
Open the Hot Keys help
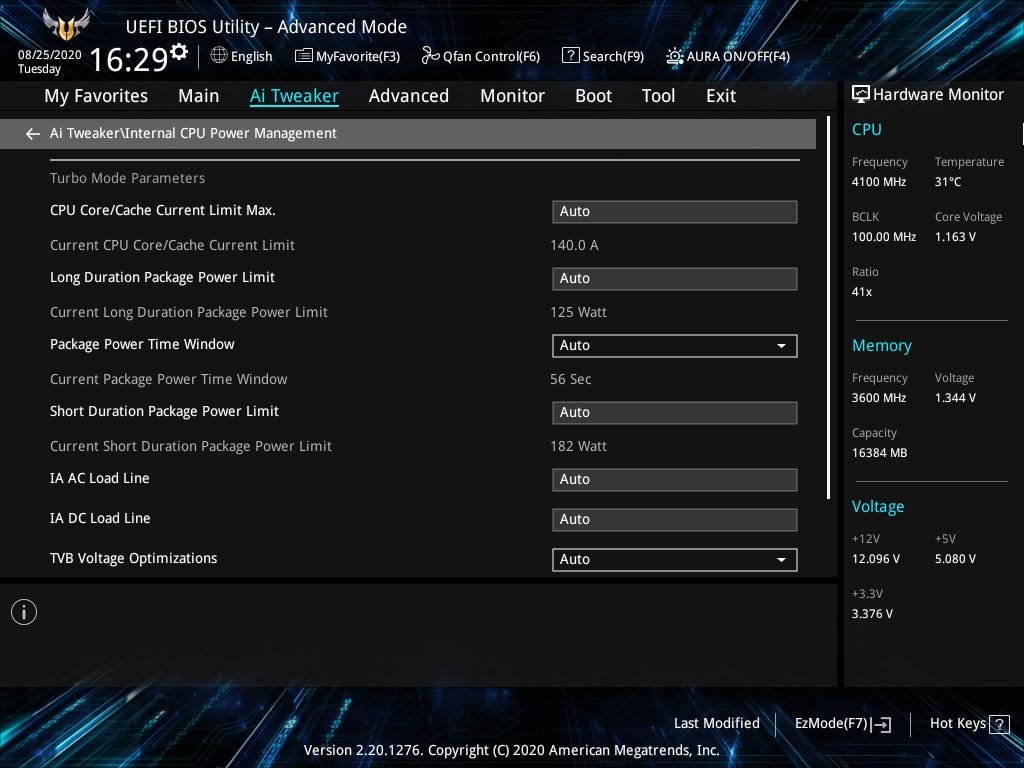point(969,724)
